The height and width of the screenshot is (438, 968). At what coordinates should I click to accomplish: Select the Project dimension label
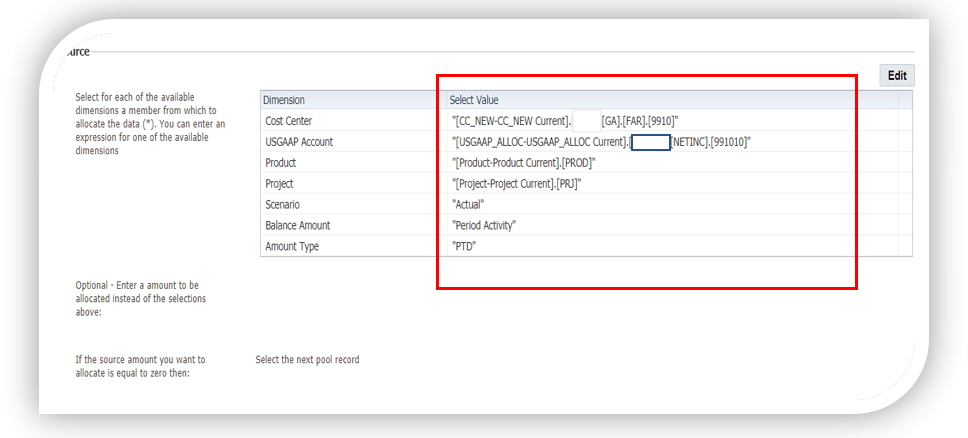coord(280,184)
